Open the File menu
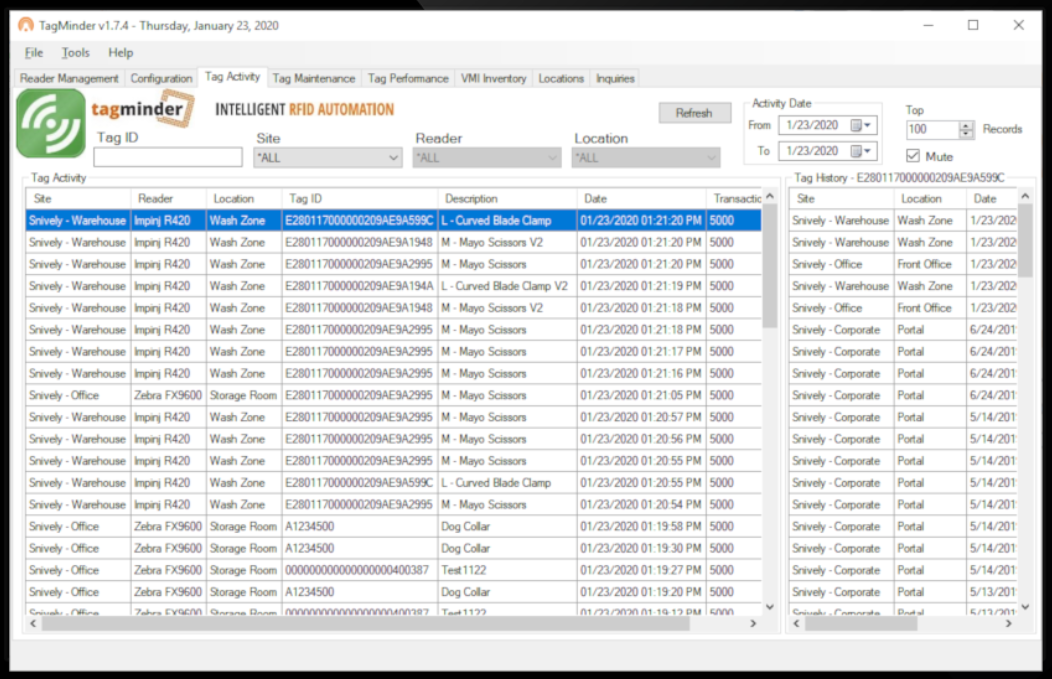Viewport: 1052px width, 679px height. (x=34, y=52)
